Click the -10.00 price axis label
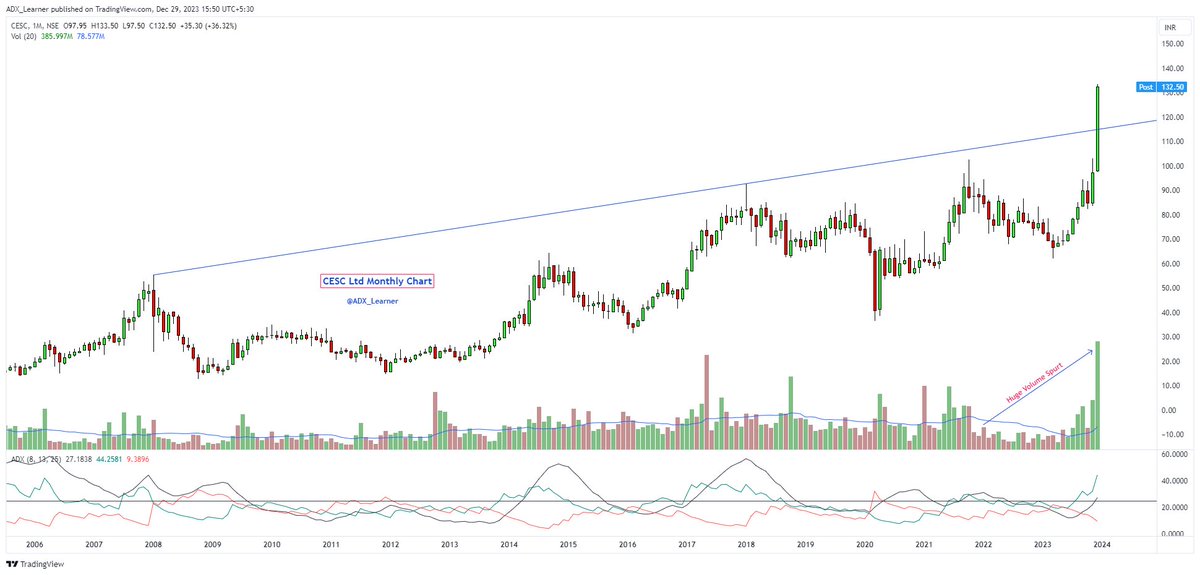This screenshot has height=575, width=1200. pyautogui.click(x=1173, y=434)
